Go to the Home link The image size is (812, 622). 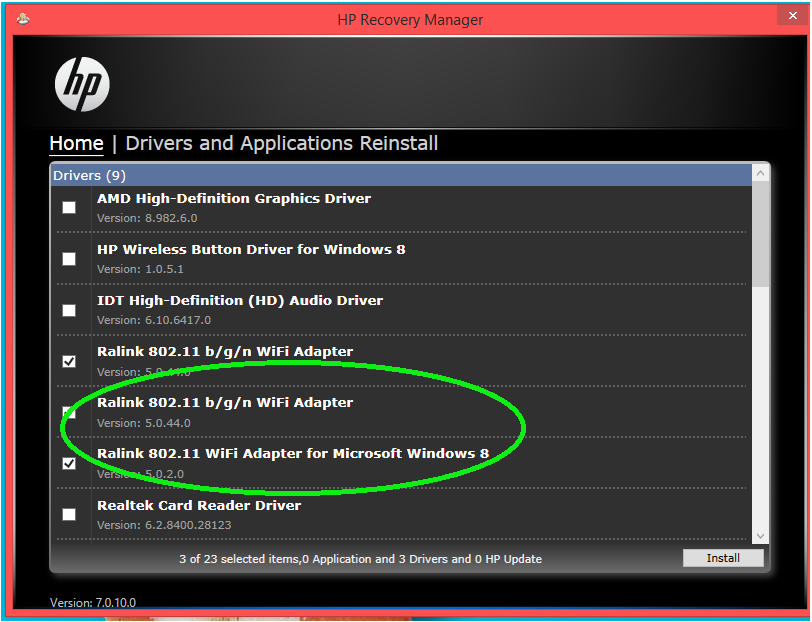(x=76, y=143)
